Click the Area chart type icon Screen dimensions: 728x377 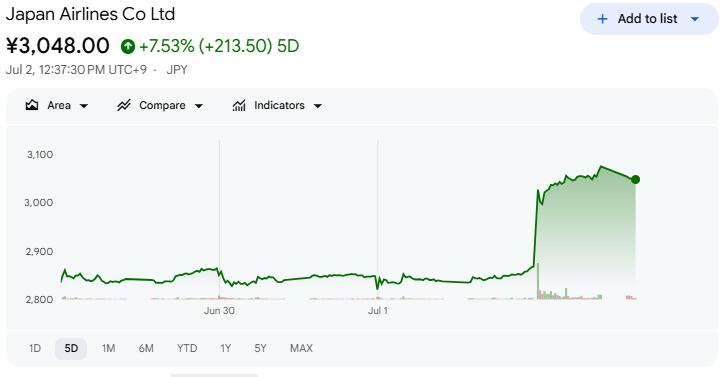pyautogui.click(x=32, y=105)
